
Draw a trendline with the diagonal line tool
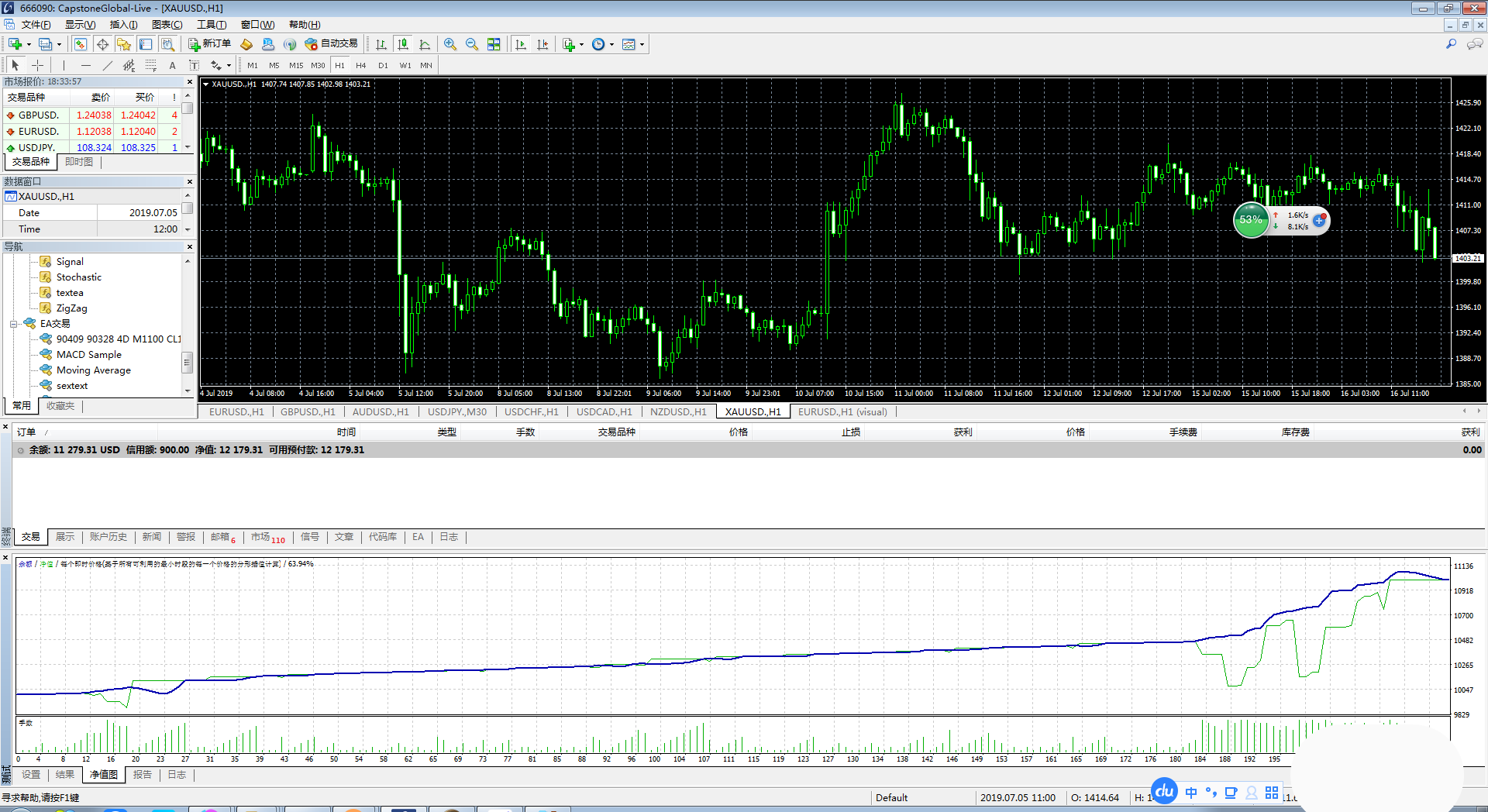tap(108, 66)
